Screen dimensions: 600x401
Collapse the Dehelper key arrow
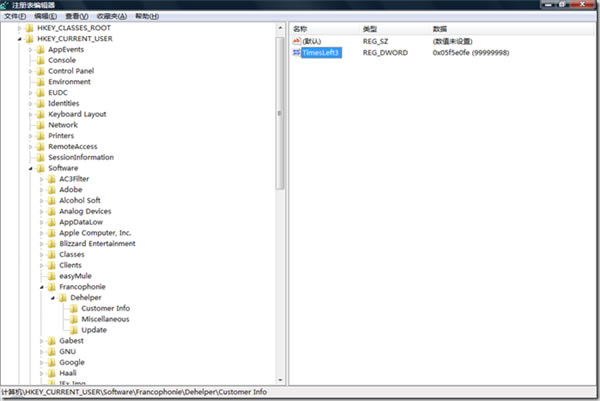pos(53,297)
